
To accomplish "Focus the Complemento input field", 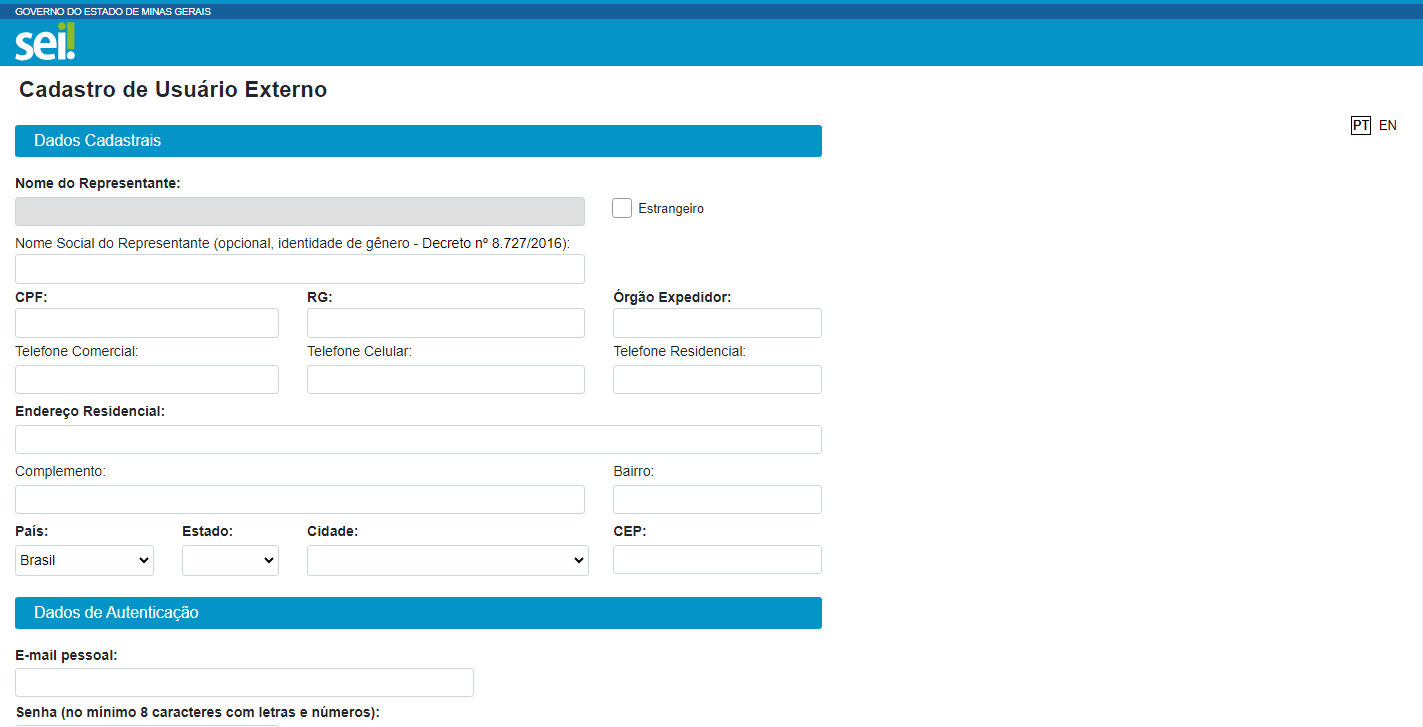I will [300, 499].
